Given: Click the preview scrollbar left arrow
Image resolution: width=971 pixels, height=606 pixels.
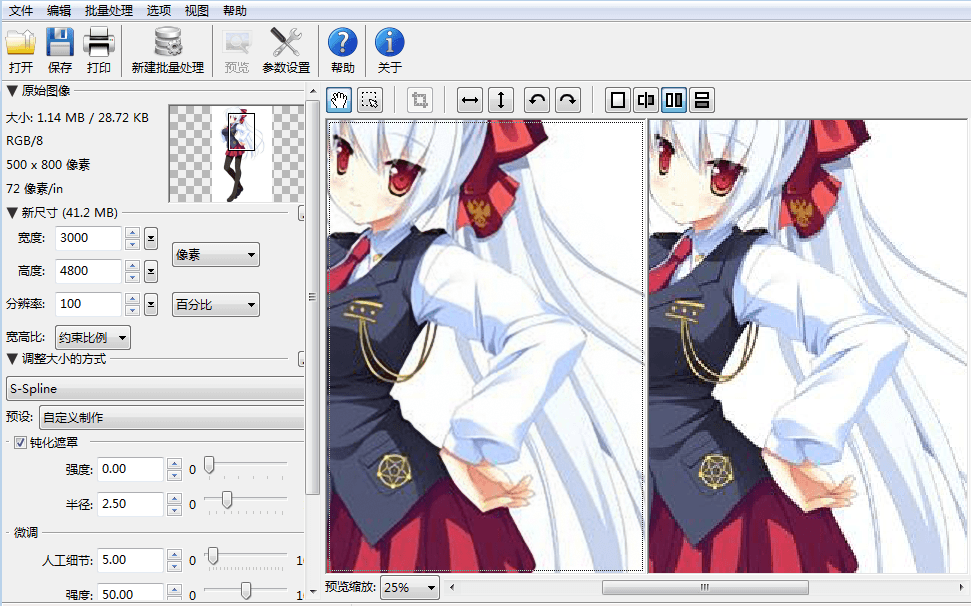Looking at the screenshot, I should pos(451,587).
